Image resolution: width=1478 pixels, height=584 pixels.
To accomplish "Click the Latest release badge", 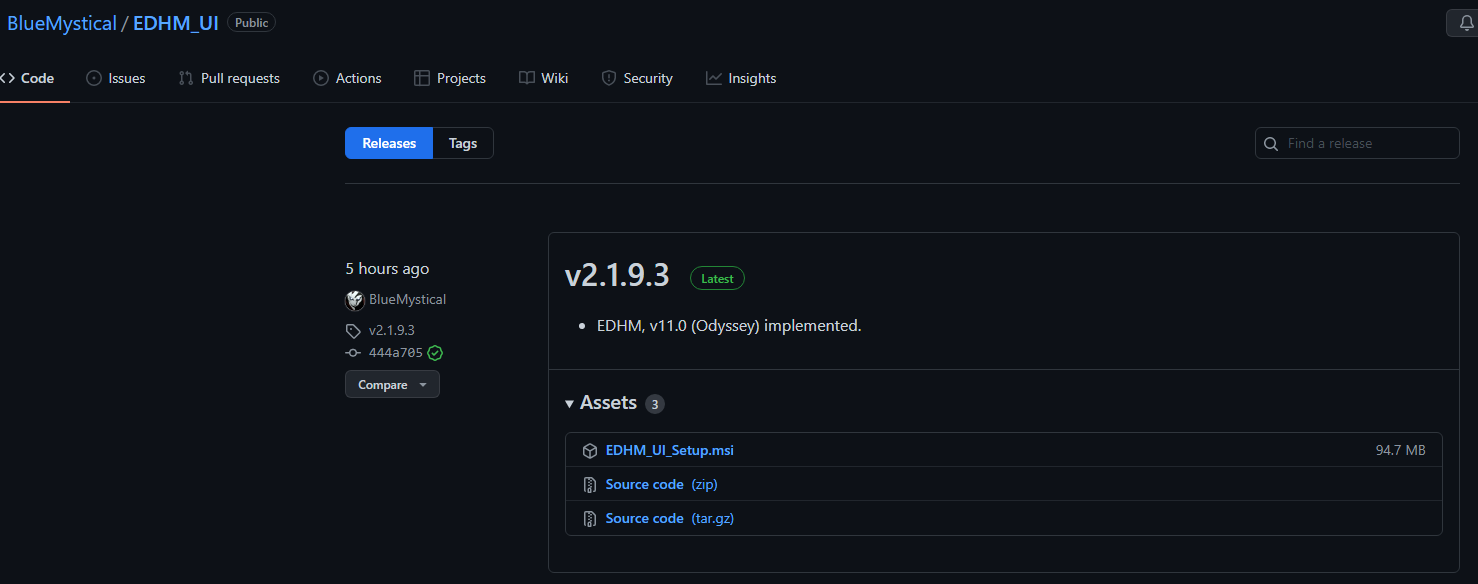I will point(717,279).
